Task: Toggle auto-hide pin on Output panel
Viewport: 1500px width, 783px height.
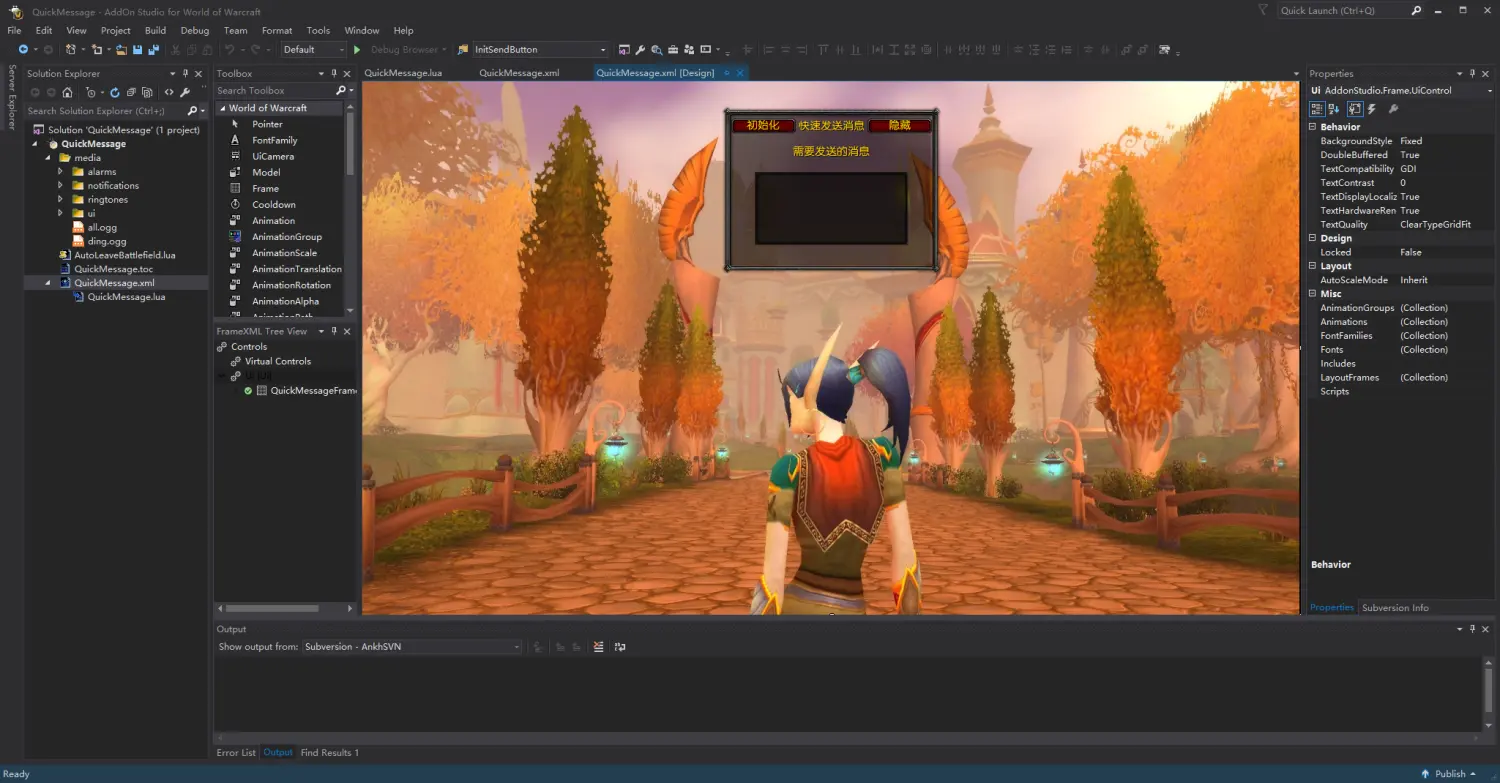Action: click(x=1472, y=629)
